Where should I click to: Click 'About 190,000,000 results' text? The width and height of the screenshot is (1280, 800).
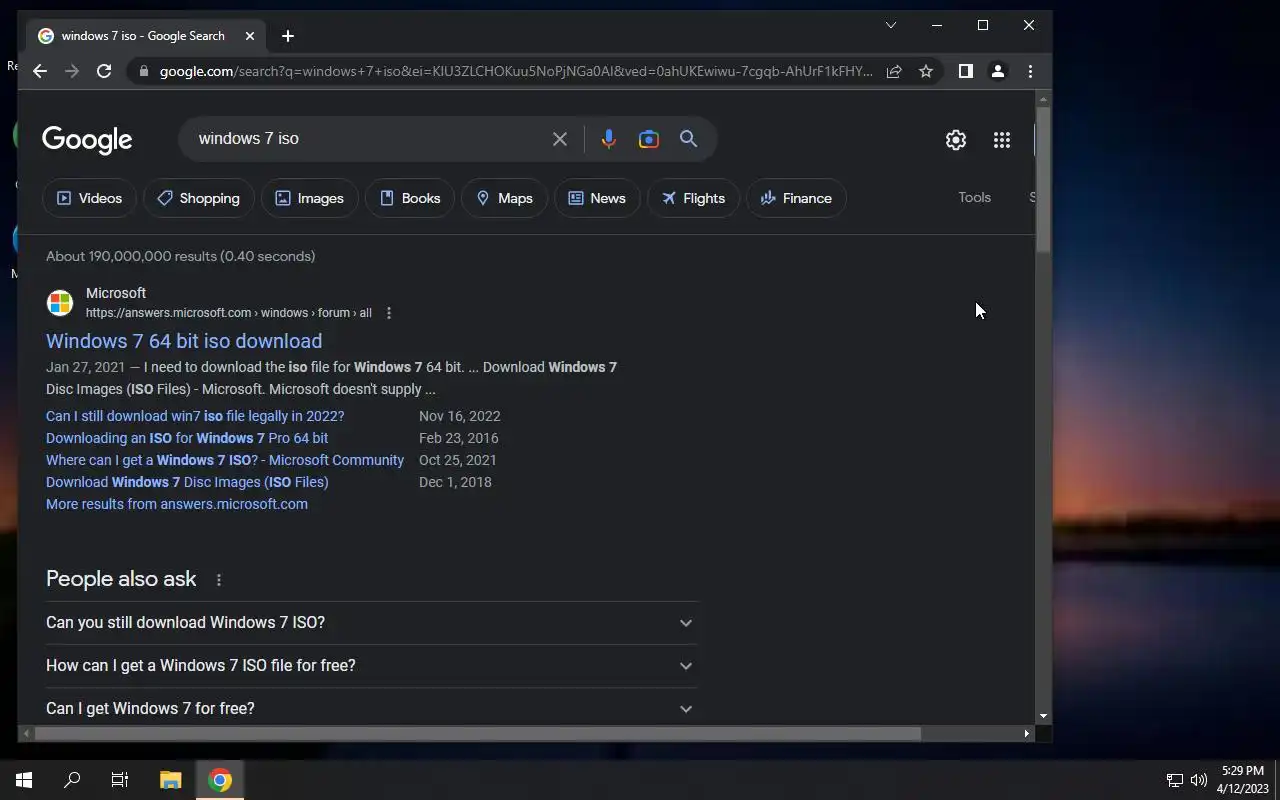tap(181, 256)
